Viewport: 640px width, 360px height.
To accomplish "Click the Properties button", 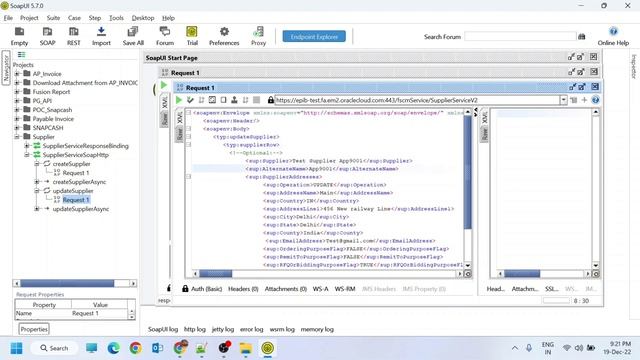I will tap(34, 329).
